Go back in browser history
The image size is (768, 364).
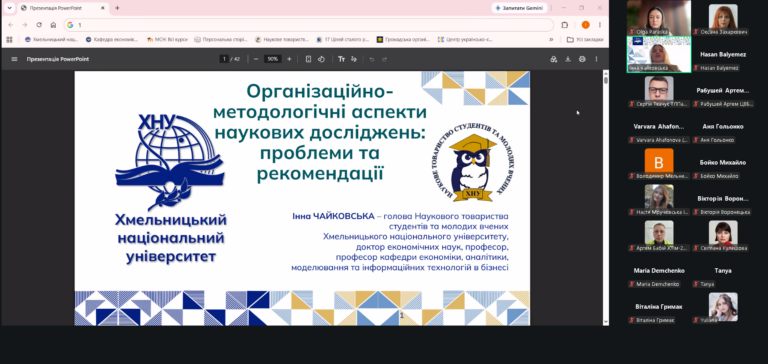[11, 25]
